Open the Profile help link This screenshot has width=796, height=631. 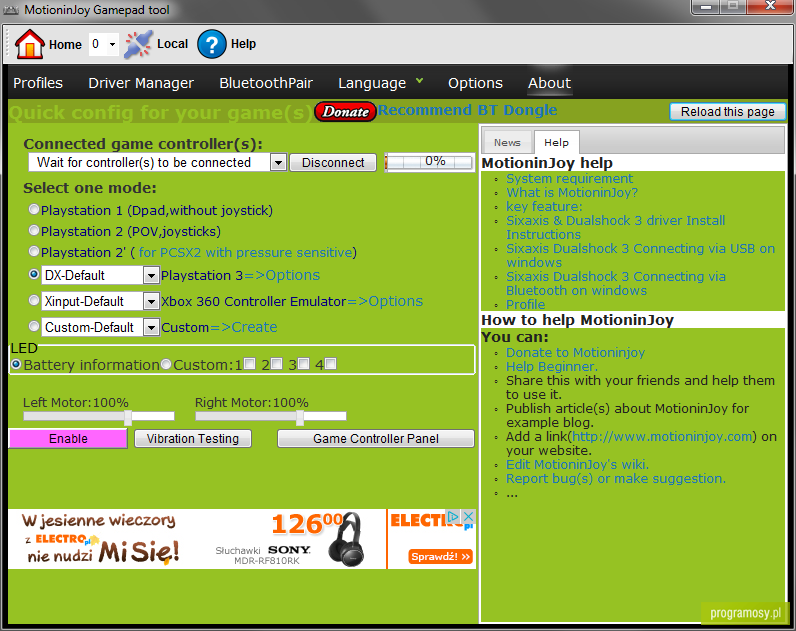[x=525, y=304]
